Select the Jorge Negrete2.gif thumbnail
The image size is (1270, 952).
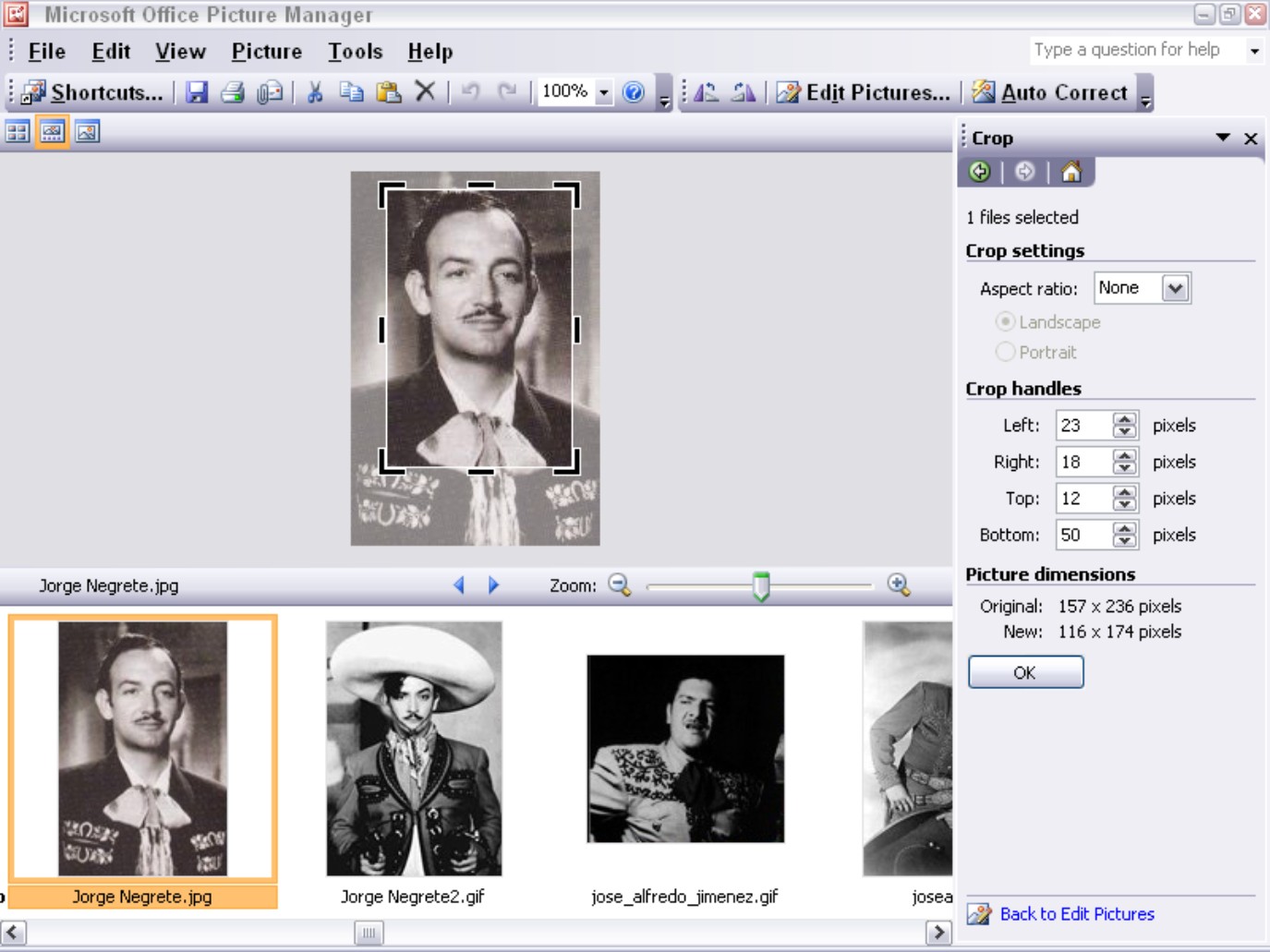pos(413,749)
